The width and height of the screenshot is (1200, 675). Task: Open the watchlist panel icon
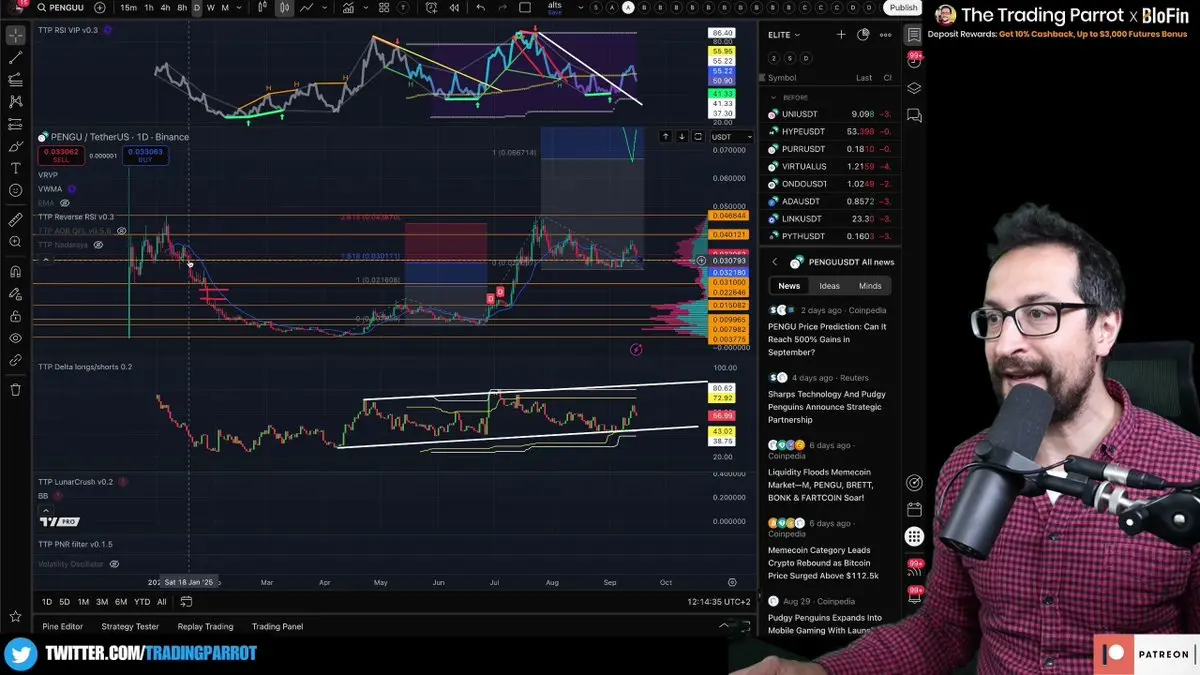pos(914,35)
